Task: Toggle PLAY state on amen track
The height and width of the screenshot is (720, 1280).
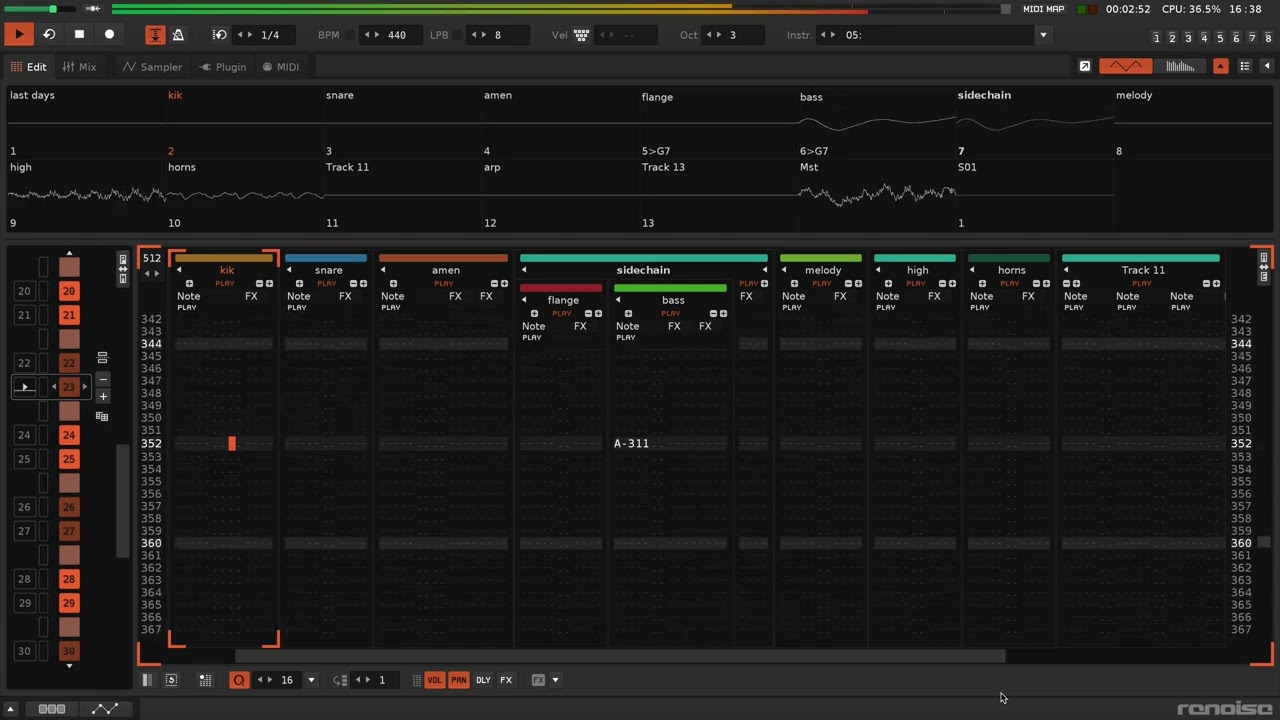Action: coord(443,283)
